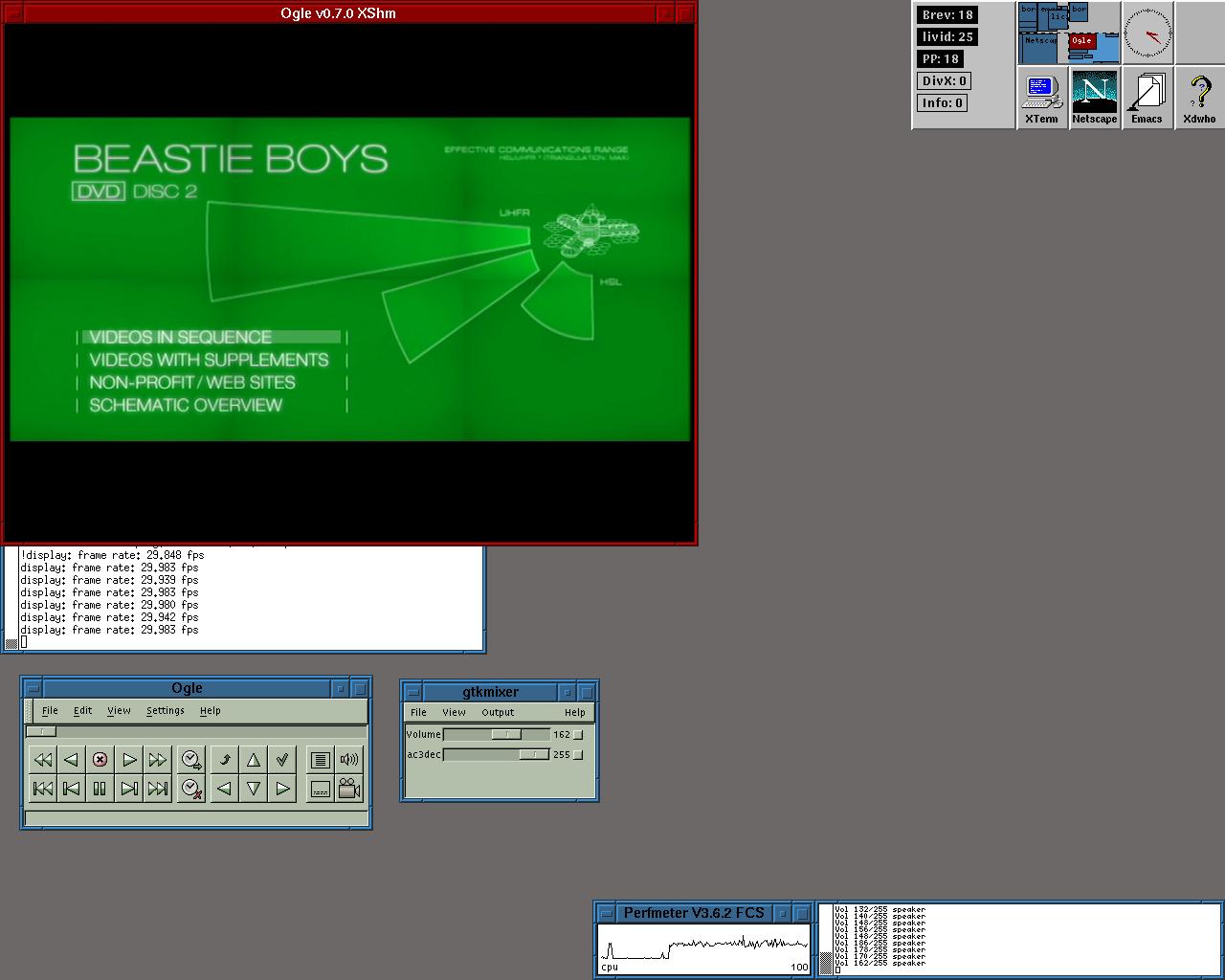
Task: Open the Settings menu in Ogle
Action: 165,710
